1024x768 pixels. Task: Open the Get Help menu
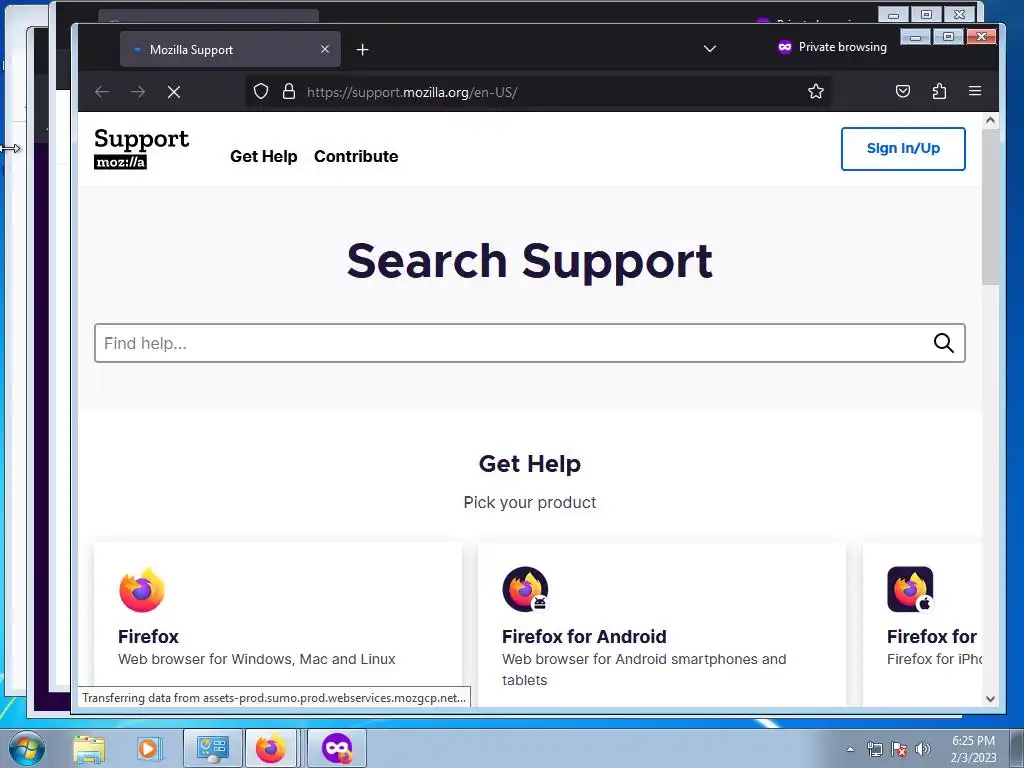pyautogui.click(x=264, y=157)
